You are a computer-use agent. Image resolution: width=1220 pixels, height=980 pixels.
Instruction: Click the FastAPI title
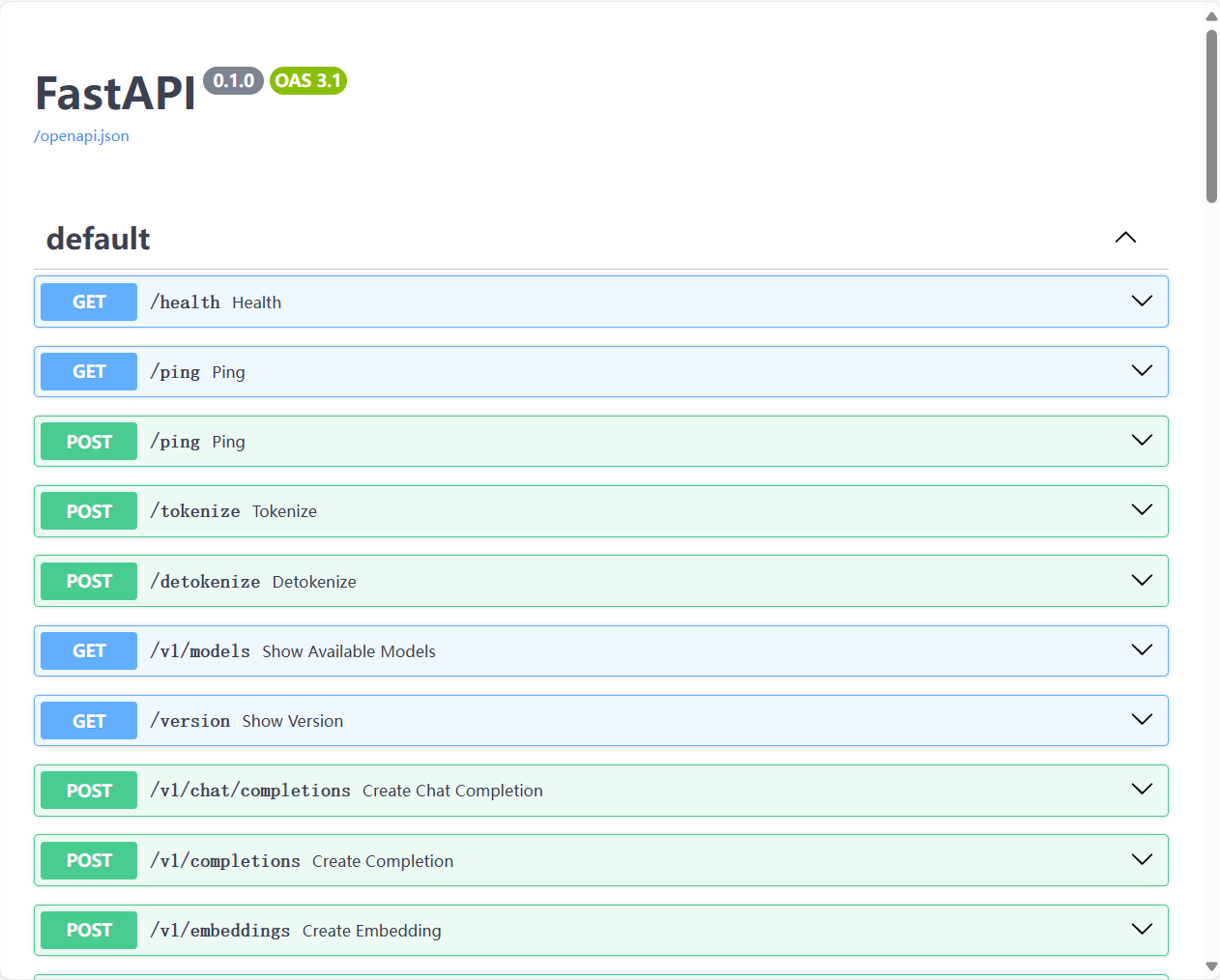[x=116, y=94]
